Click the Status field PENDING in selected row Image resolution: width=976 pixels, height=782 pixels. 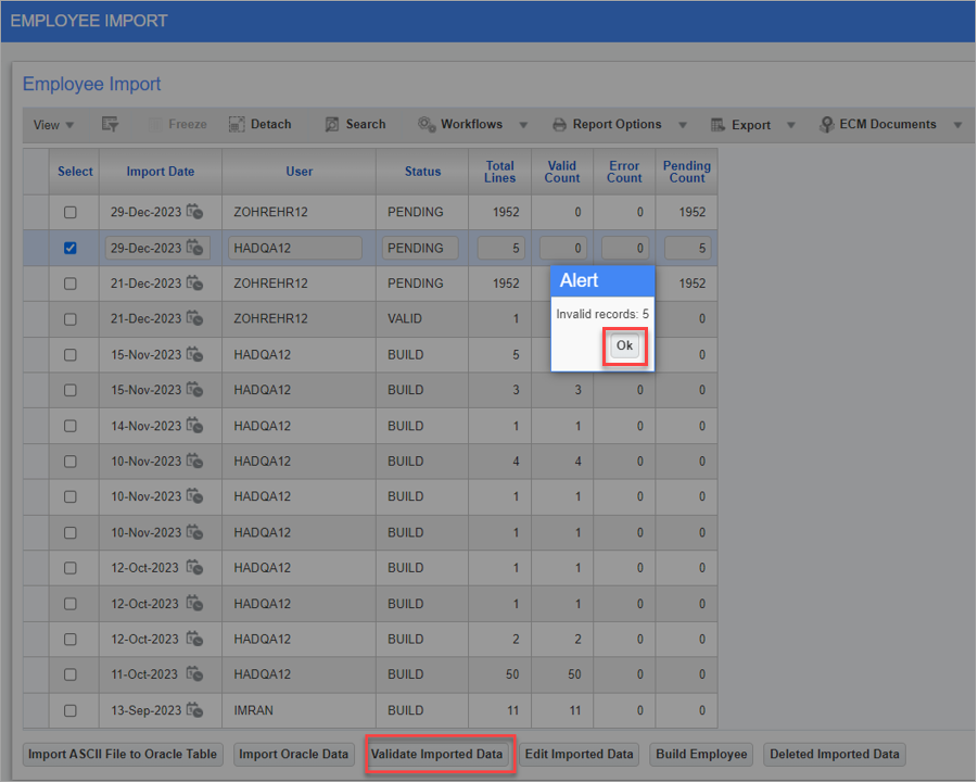coord(420,248)
